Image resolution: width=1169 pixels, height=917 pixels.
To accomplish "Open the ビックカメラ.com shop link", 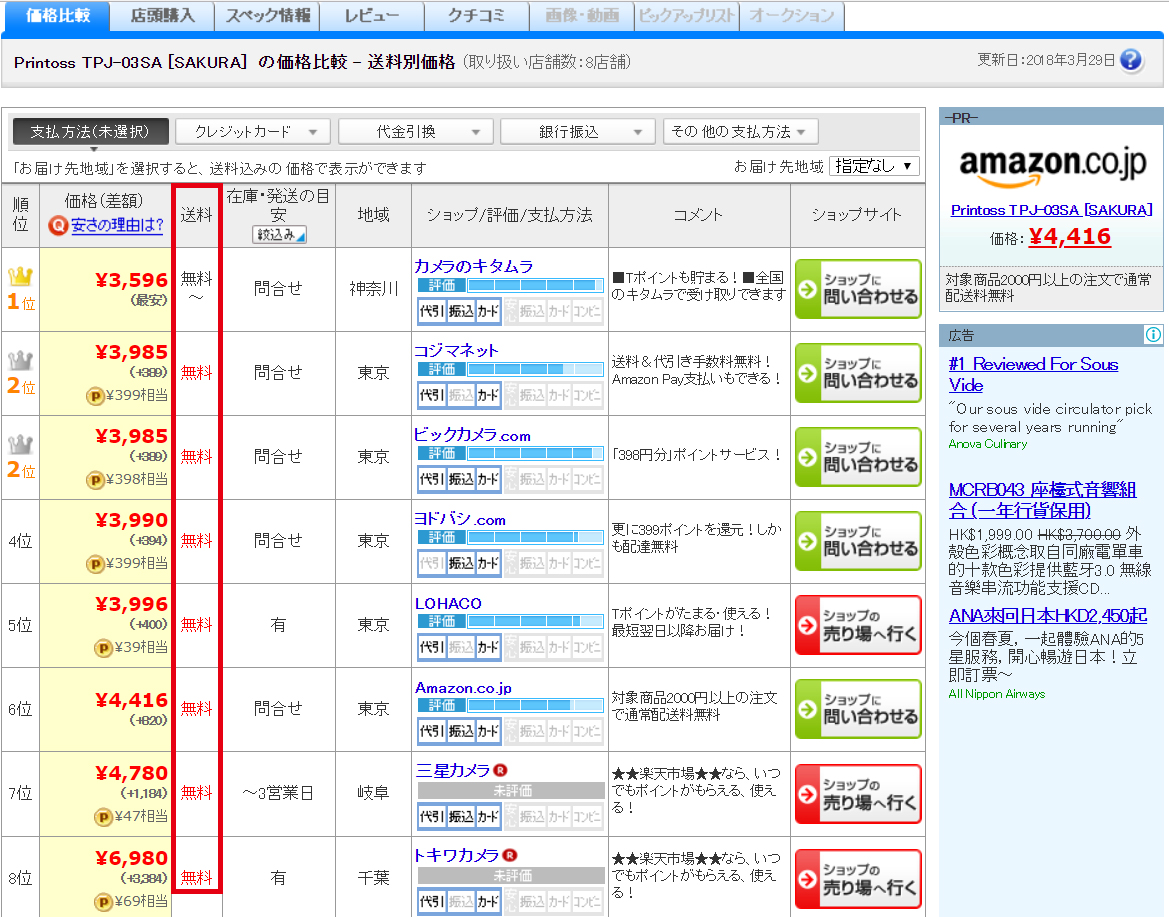I will pyautogui.click(x=473, y=435).
